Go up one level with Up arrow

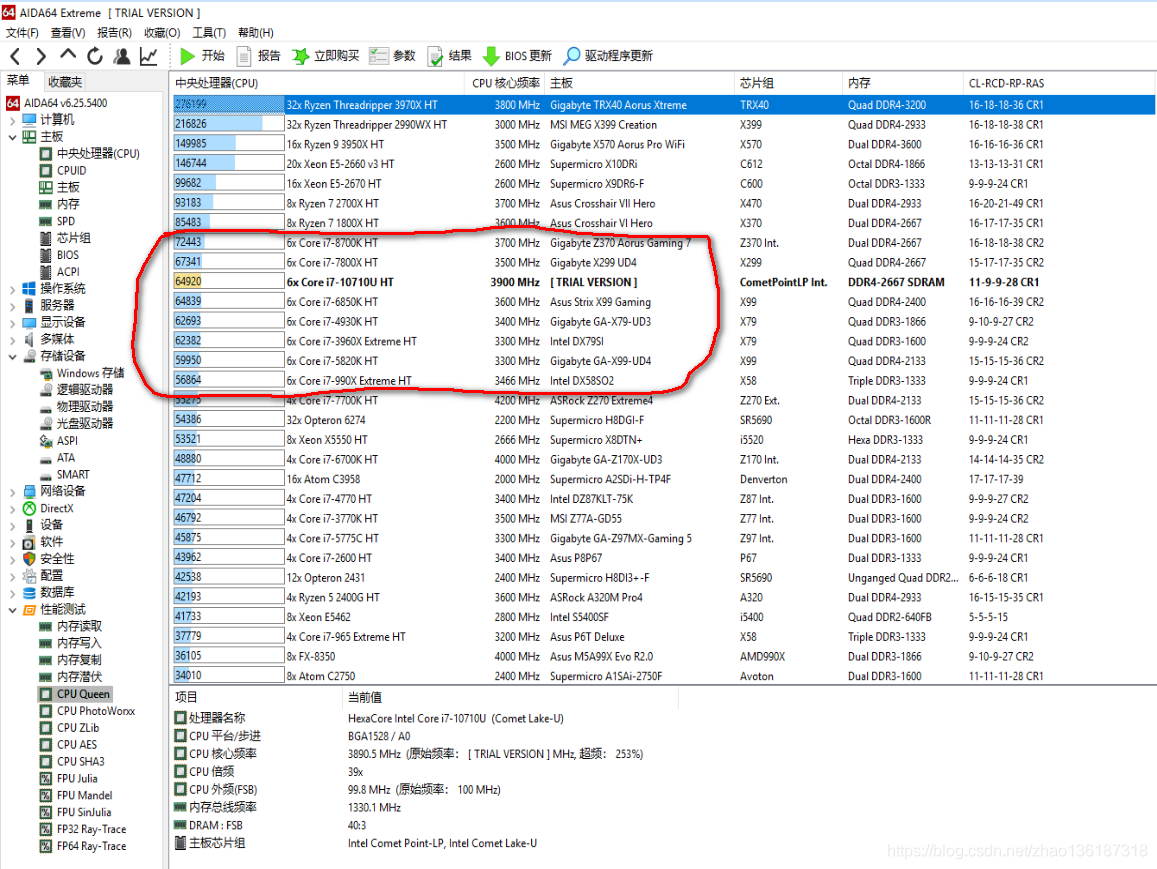point(68,55)
